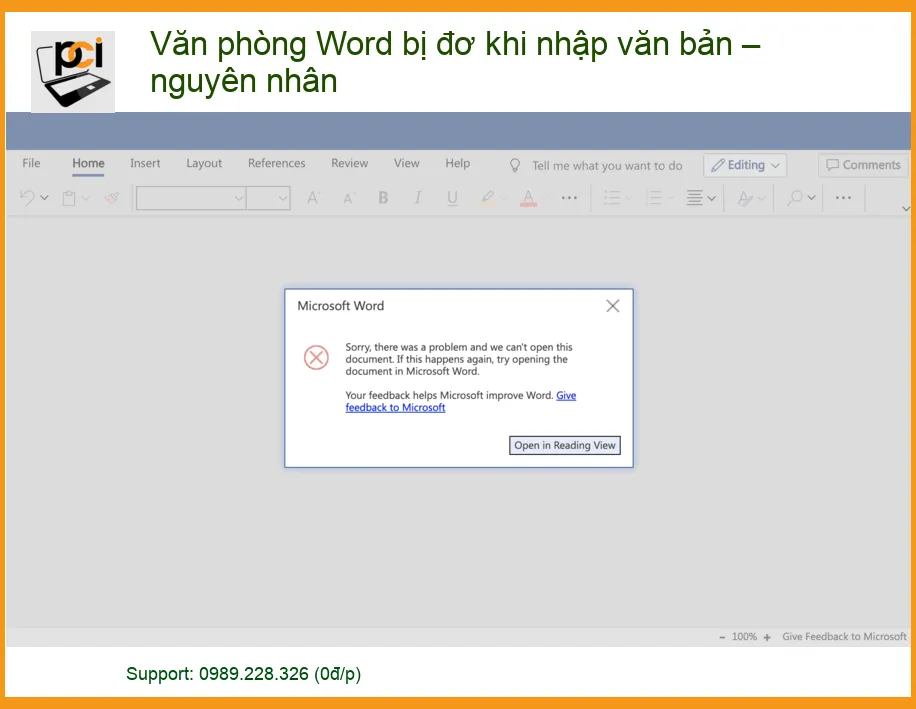
Task: Click the 100% zoom level
Action: coord(744,637)
